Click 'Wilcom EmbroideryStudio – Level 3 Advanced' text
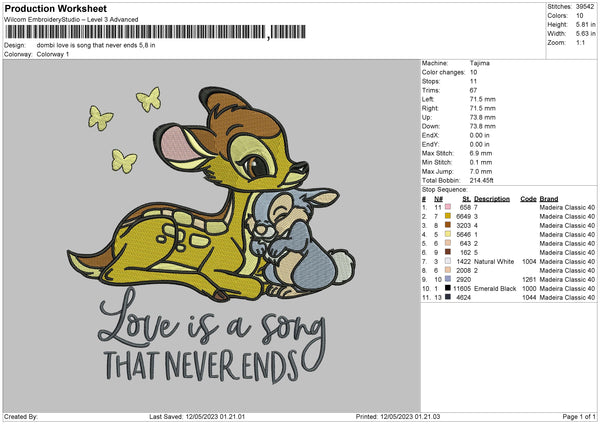 [x=71, y=20]
